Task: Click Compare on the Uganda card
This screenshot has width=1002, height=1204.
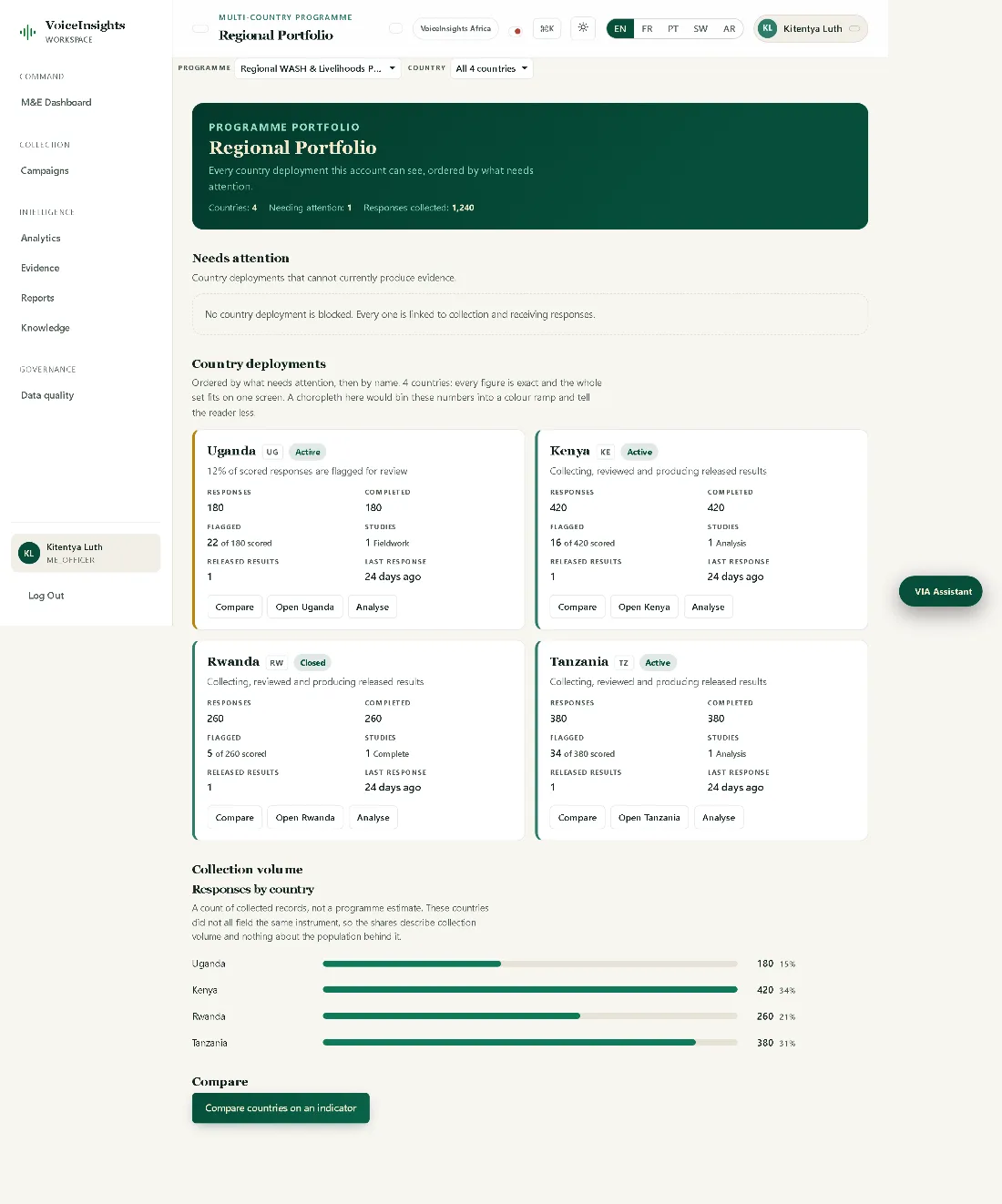Action: click(235, 607)
